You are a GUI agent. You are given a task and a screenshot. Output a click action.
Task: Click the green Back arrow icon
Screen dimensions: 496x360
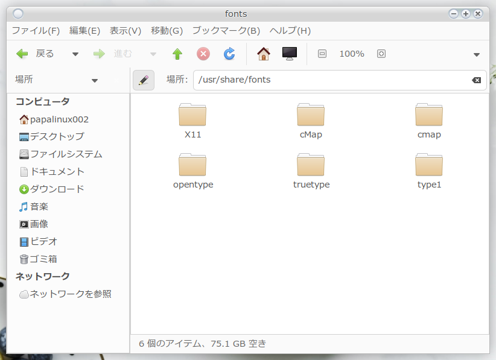22,54
